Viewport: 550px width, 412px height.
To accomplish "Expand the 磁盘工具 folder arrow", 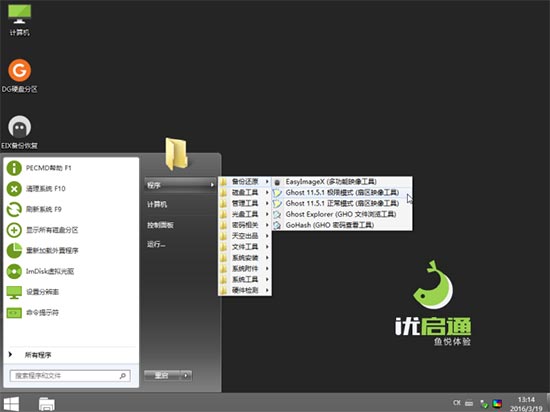I will pos(267,193).
